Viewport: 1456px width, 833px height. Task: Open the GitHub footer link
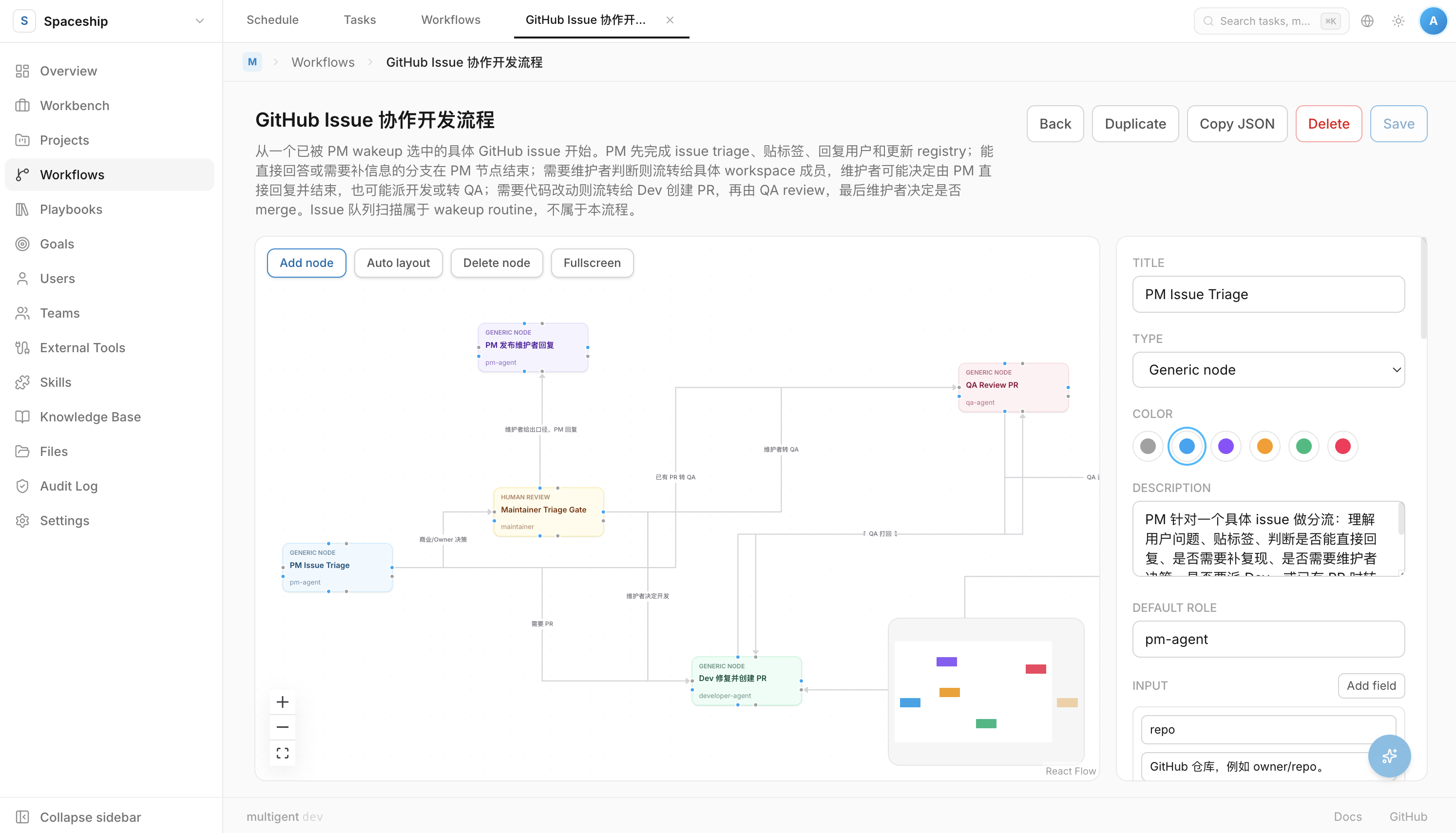point(1408,817)
